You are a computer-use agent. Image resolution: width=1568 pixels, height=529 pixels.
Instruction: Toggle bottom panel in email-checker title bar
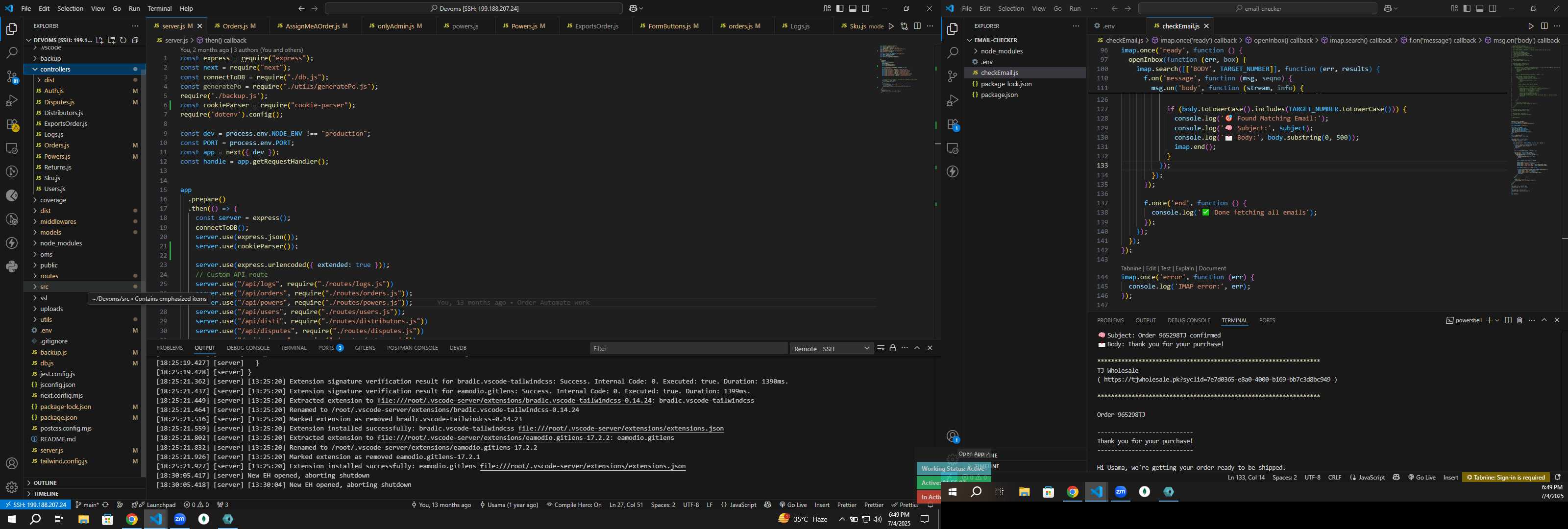coord(1480,8)
